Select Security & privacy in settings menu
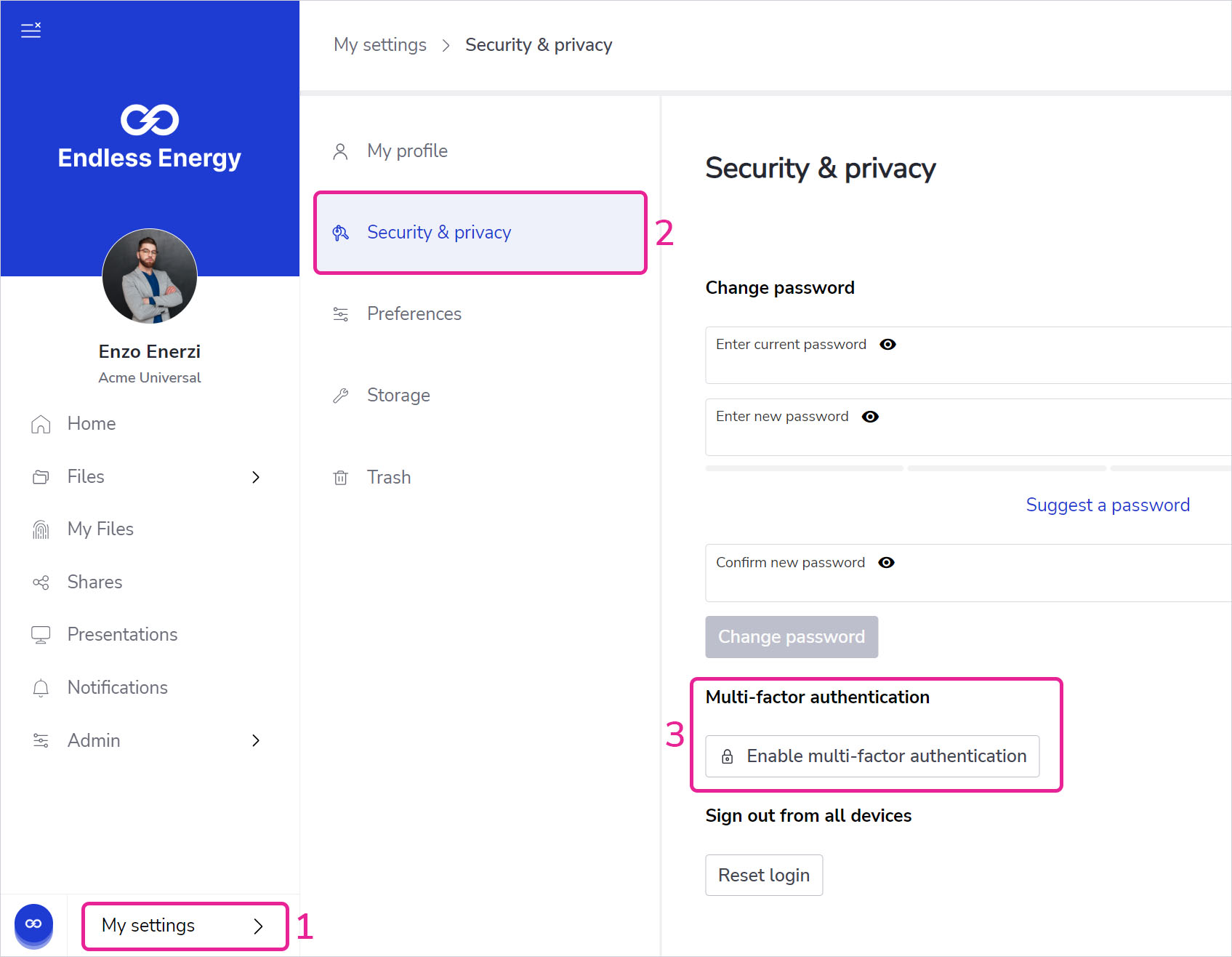 pyautogui.click(x=439, y=232)
